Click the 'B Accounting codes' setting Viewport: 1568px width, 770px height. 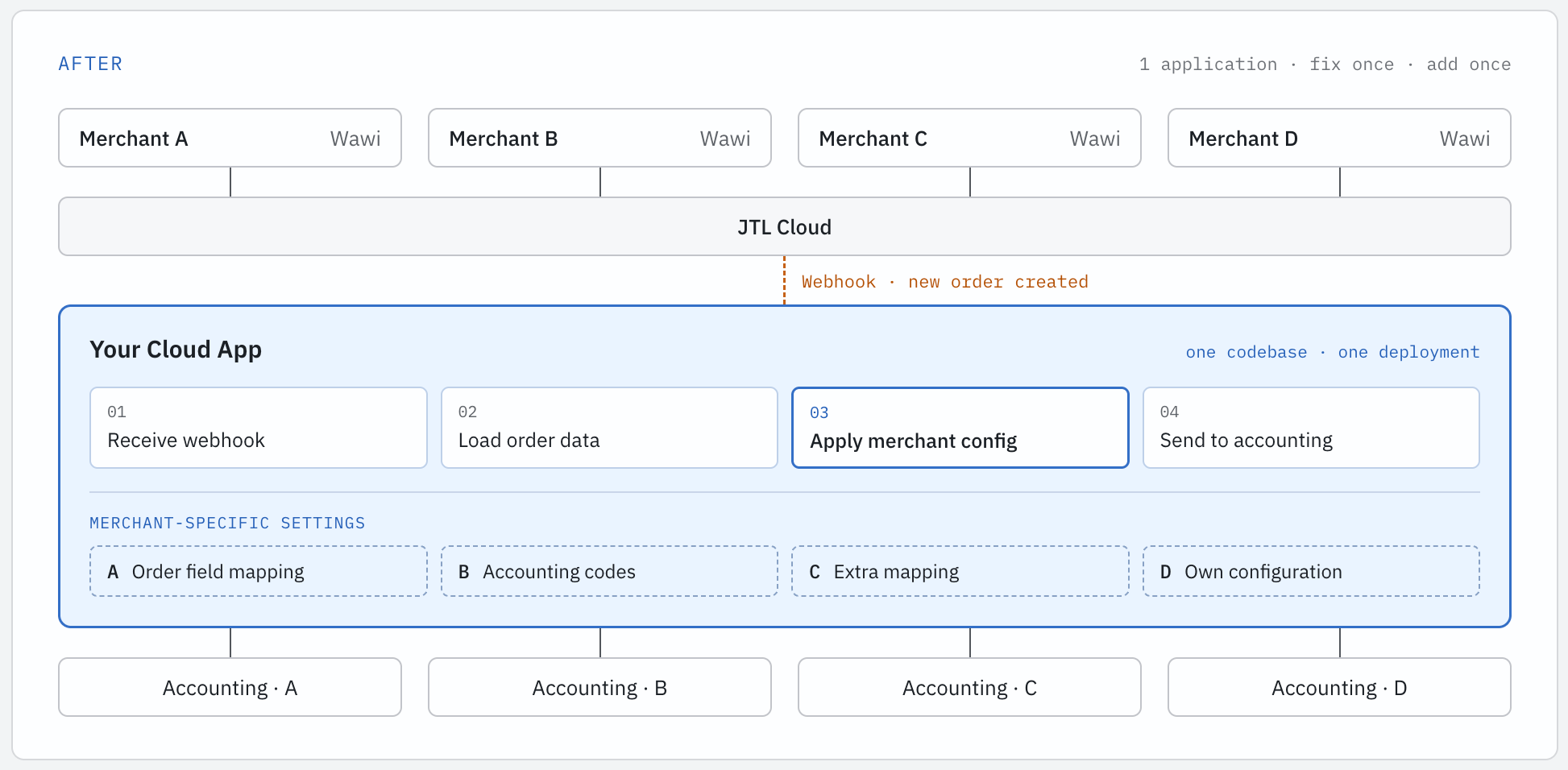tap(609, 571)
